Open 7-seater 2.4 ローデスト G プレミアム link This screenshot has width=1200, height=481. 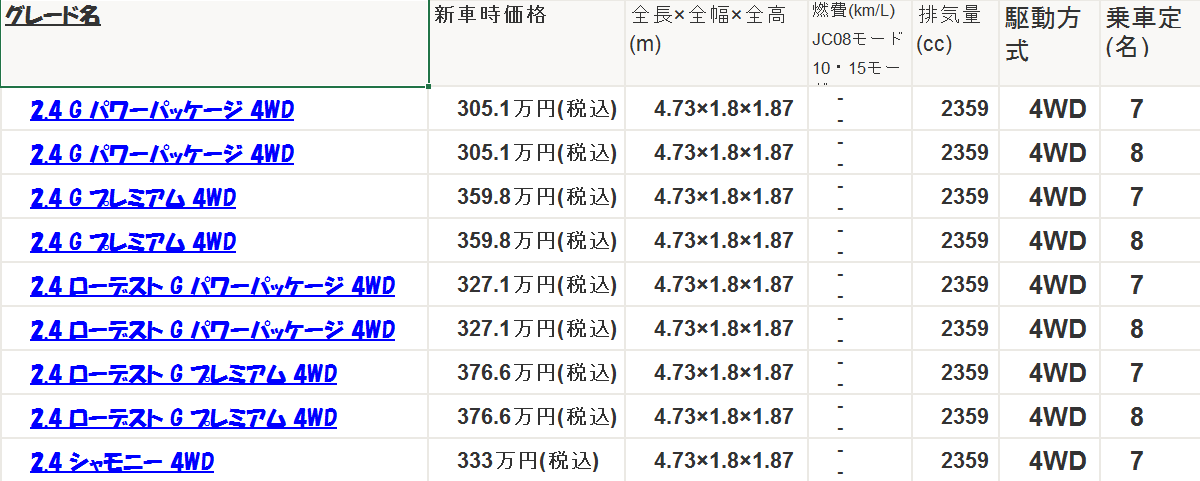(x=183, y=374)
